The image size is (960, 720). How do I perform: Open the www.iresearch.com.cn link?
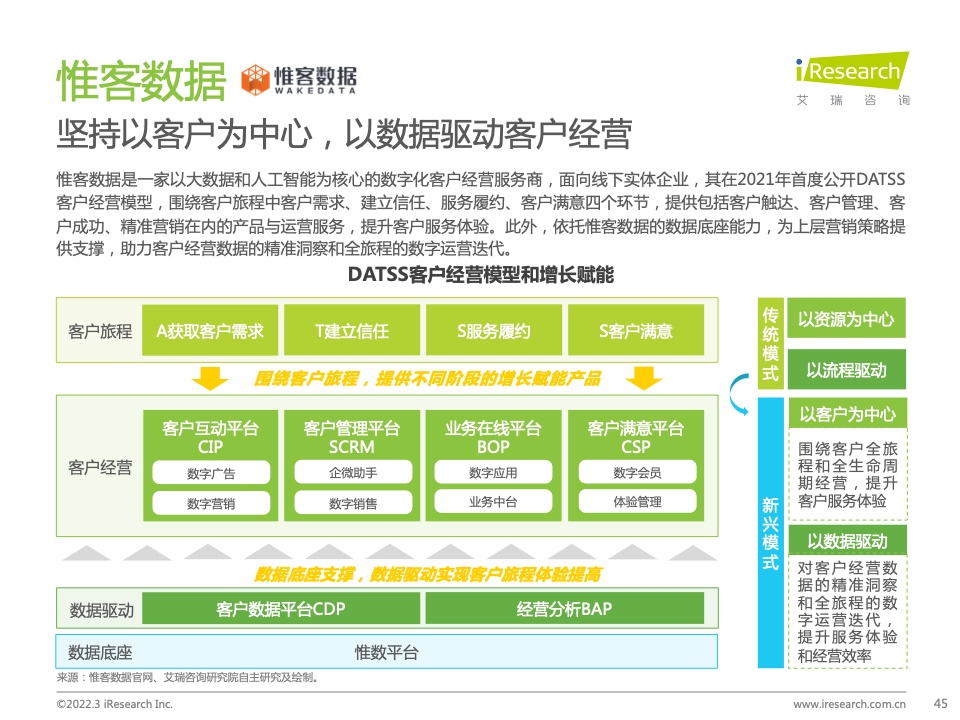pos(850,703)
